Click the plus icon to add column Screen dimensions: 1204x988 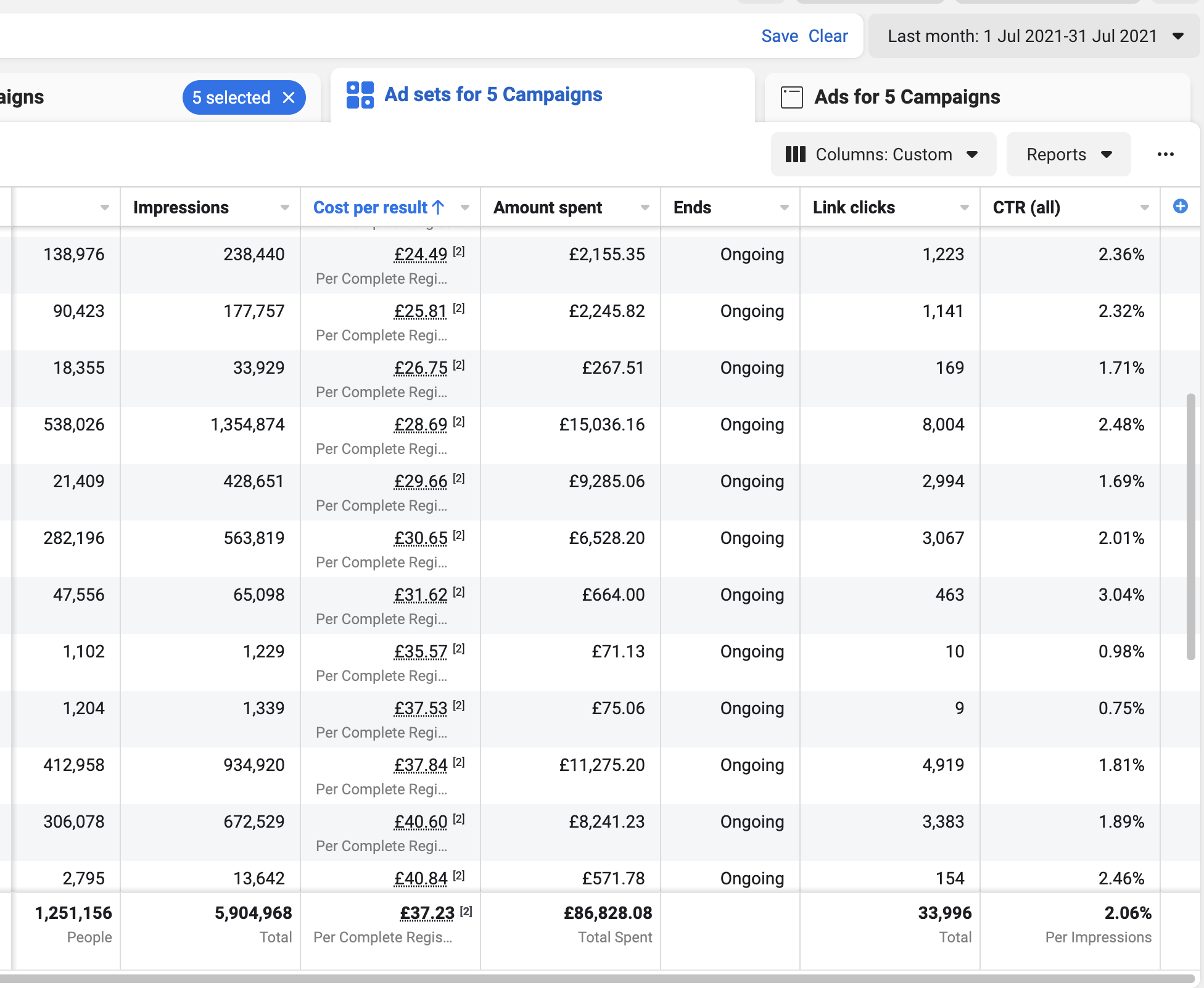pyautogui.click(x=1180, y=207)
